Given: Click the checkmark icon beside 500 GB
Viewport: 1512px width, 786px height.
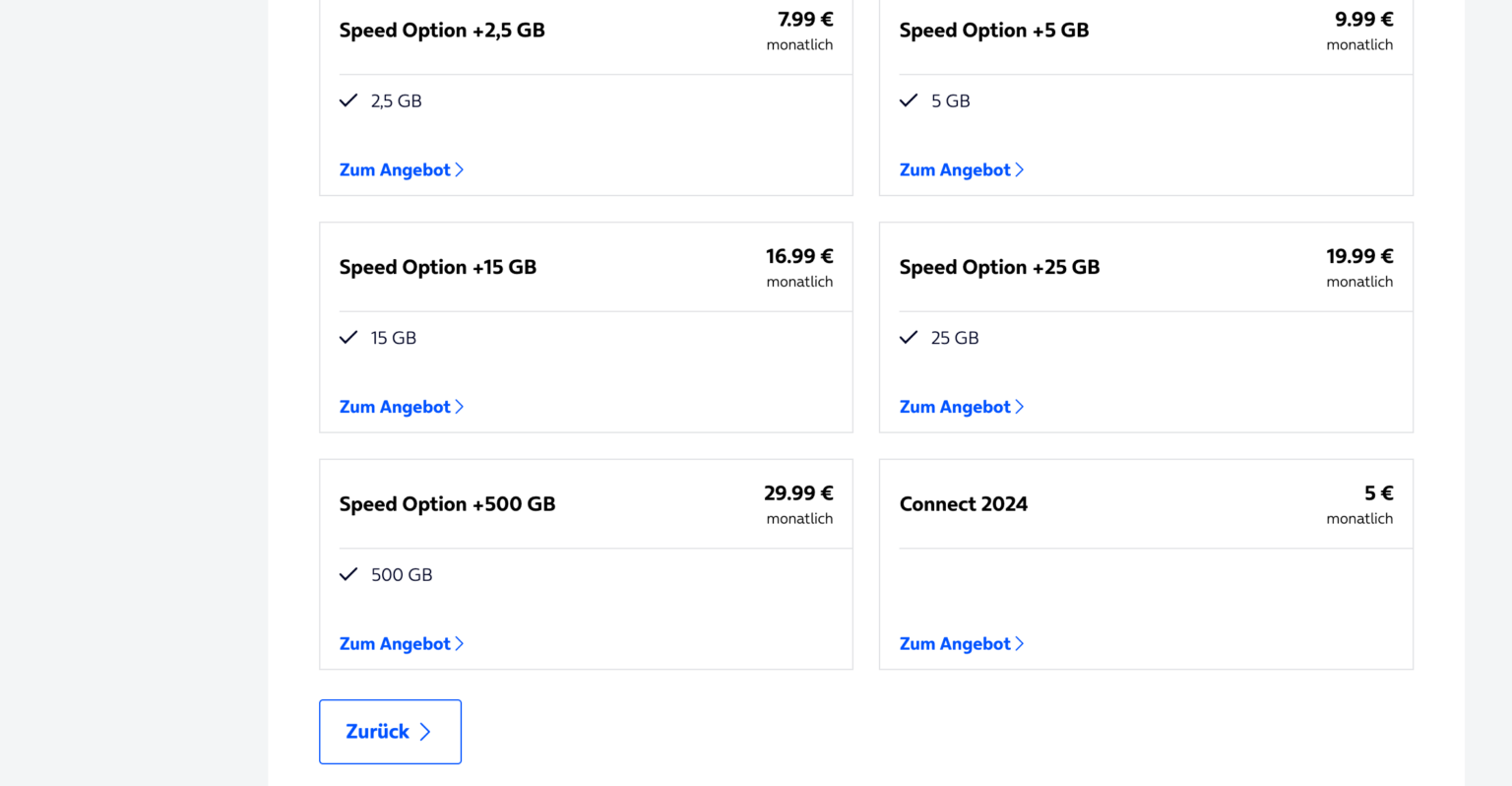Looking at the screenshot, I should tap(348, 574).
